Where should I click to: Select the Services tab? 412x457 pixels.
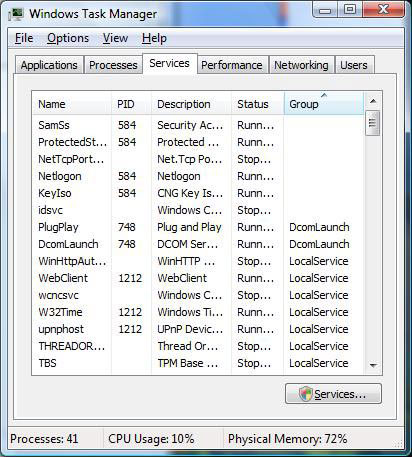(169, 63)
